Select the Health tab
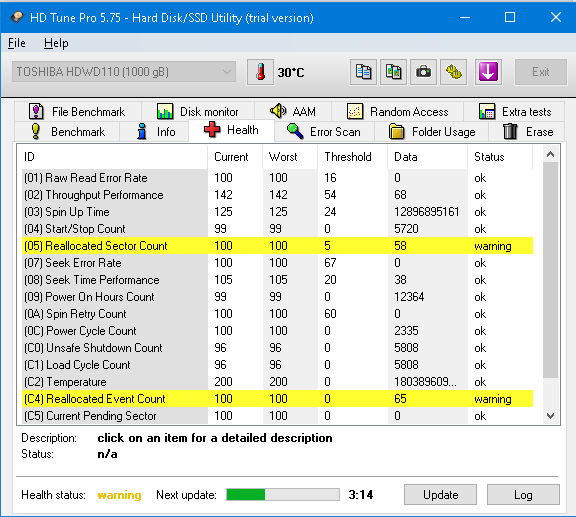The width and height of the screenshot is (576, 517). pos(231,130)
